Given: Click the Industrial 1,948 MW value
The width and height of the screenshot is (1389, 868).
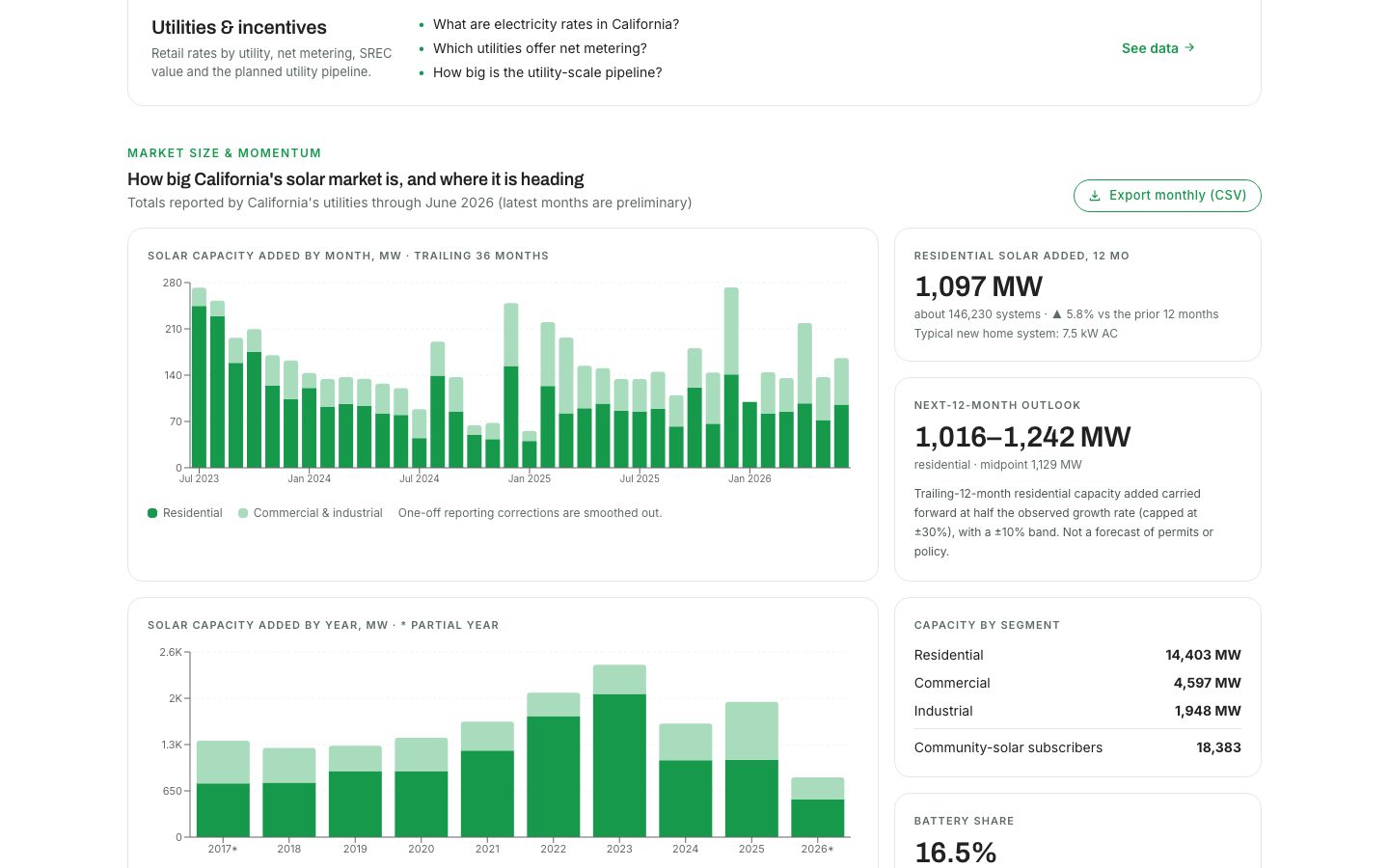Looking at the screenshot, I should click(1208, 711).
